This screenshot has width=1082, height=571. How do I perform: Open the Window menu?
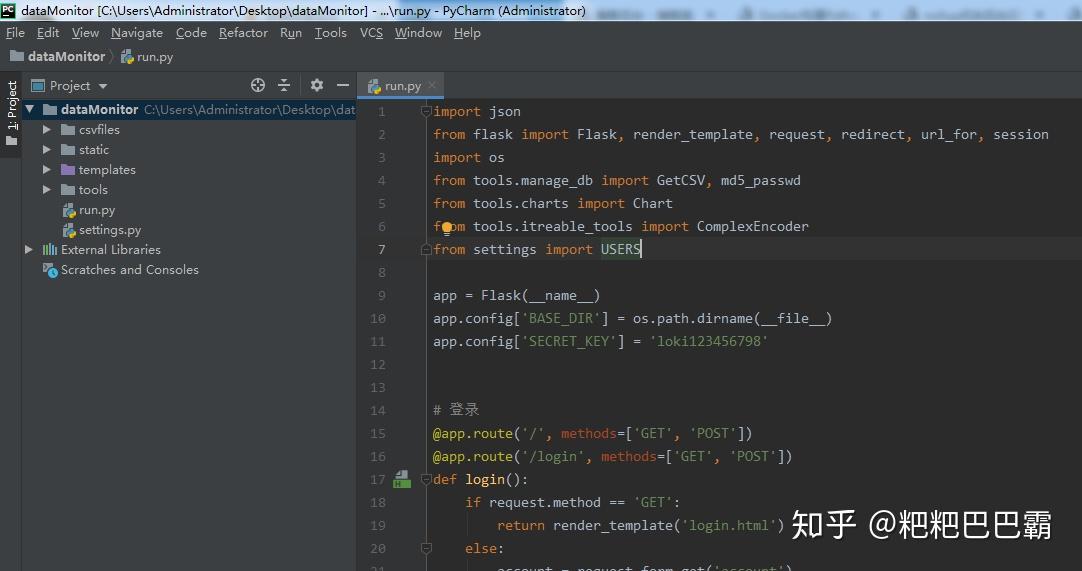coord(418,33)
